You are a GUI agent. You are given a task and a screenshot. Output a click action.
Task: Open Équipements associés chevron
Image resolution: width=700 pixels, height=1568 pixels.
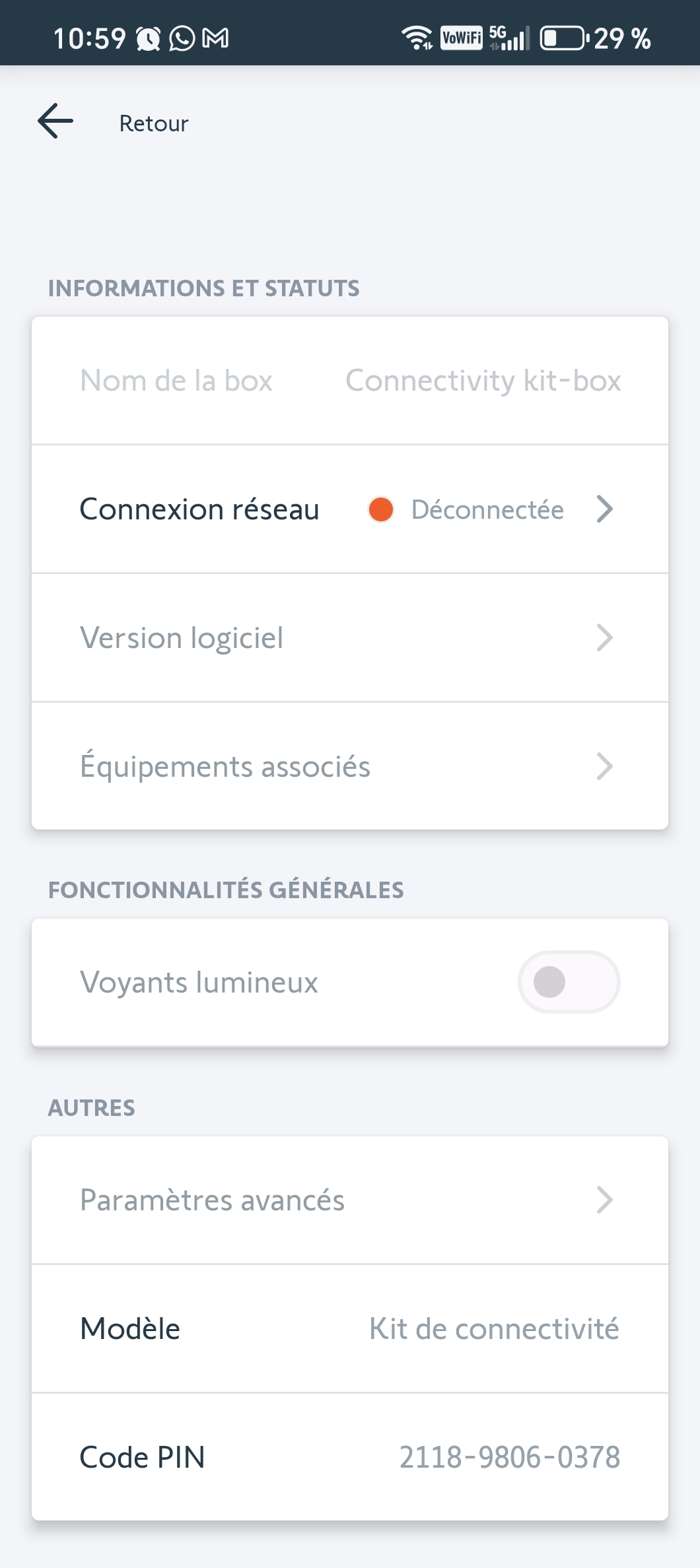604,766
